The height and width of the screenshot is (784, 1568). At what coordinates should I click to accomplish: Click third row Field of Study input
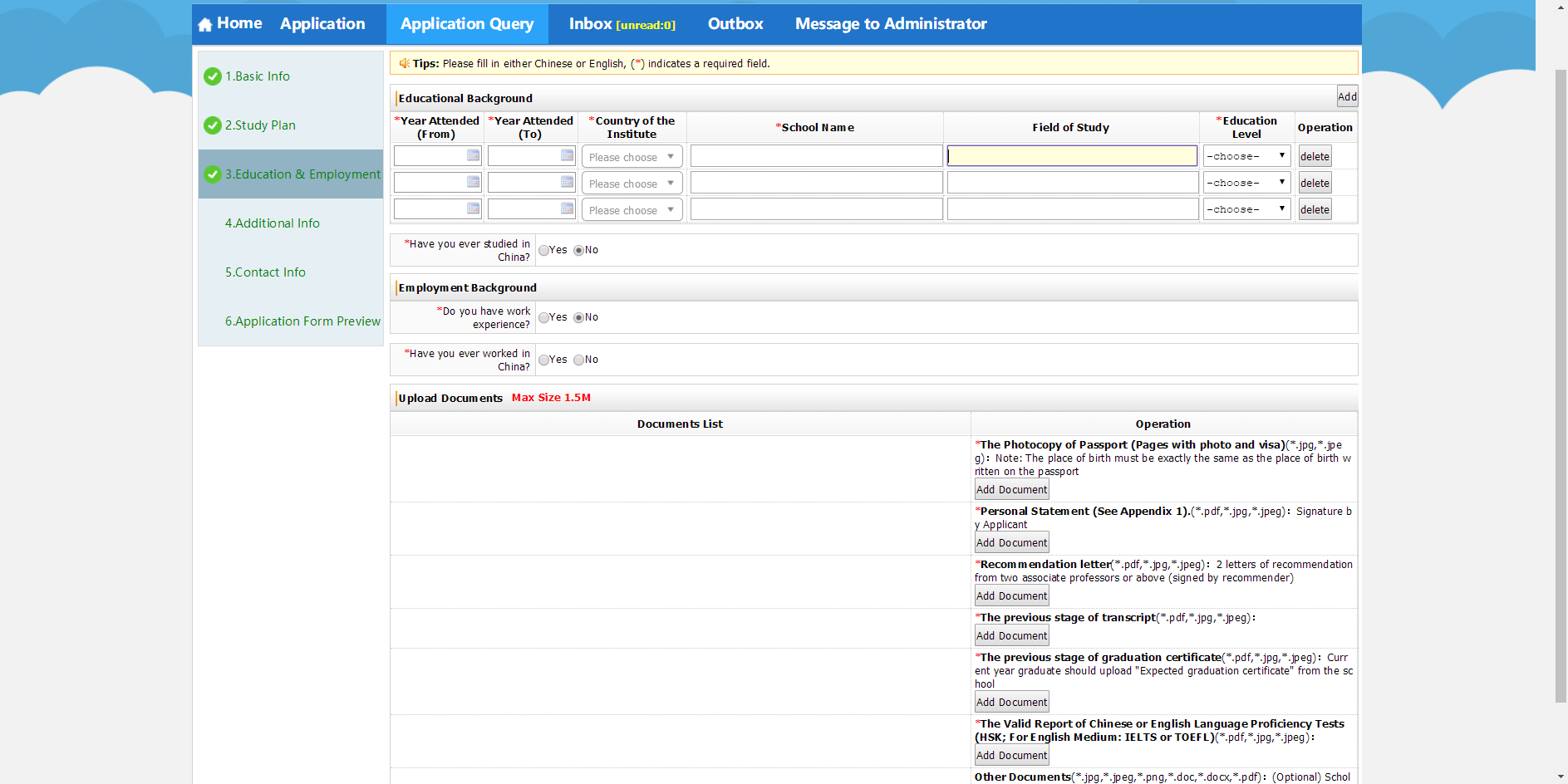point(1072,209)
